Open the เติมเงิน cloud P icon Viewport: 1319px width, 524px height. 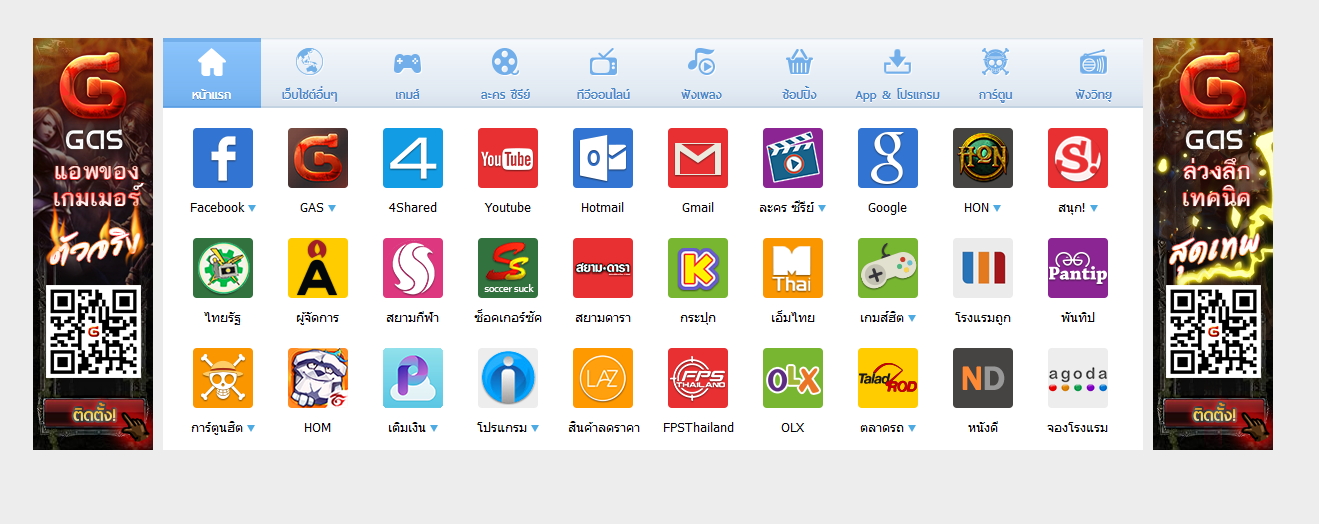click(413, 378)
